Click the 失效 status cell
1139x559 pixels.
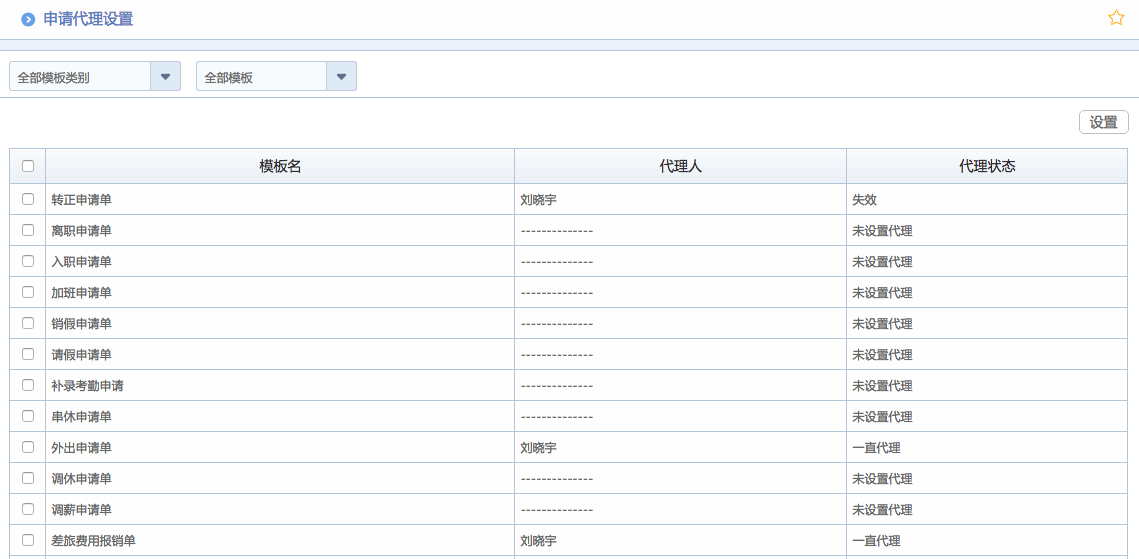[864, 200]
